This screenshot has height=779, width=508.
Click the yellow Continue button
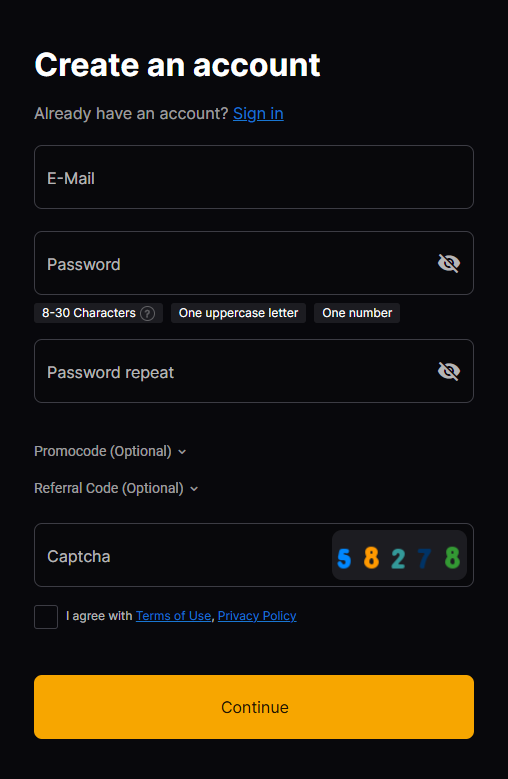tap(254, 706)
